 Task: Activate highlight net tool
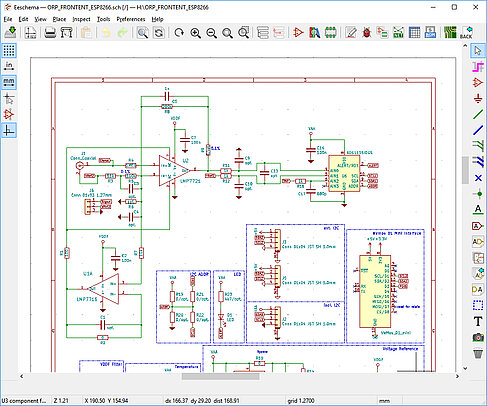click(478, 67)
